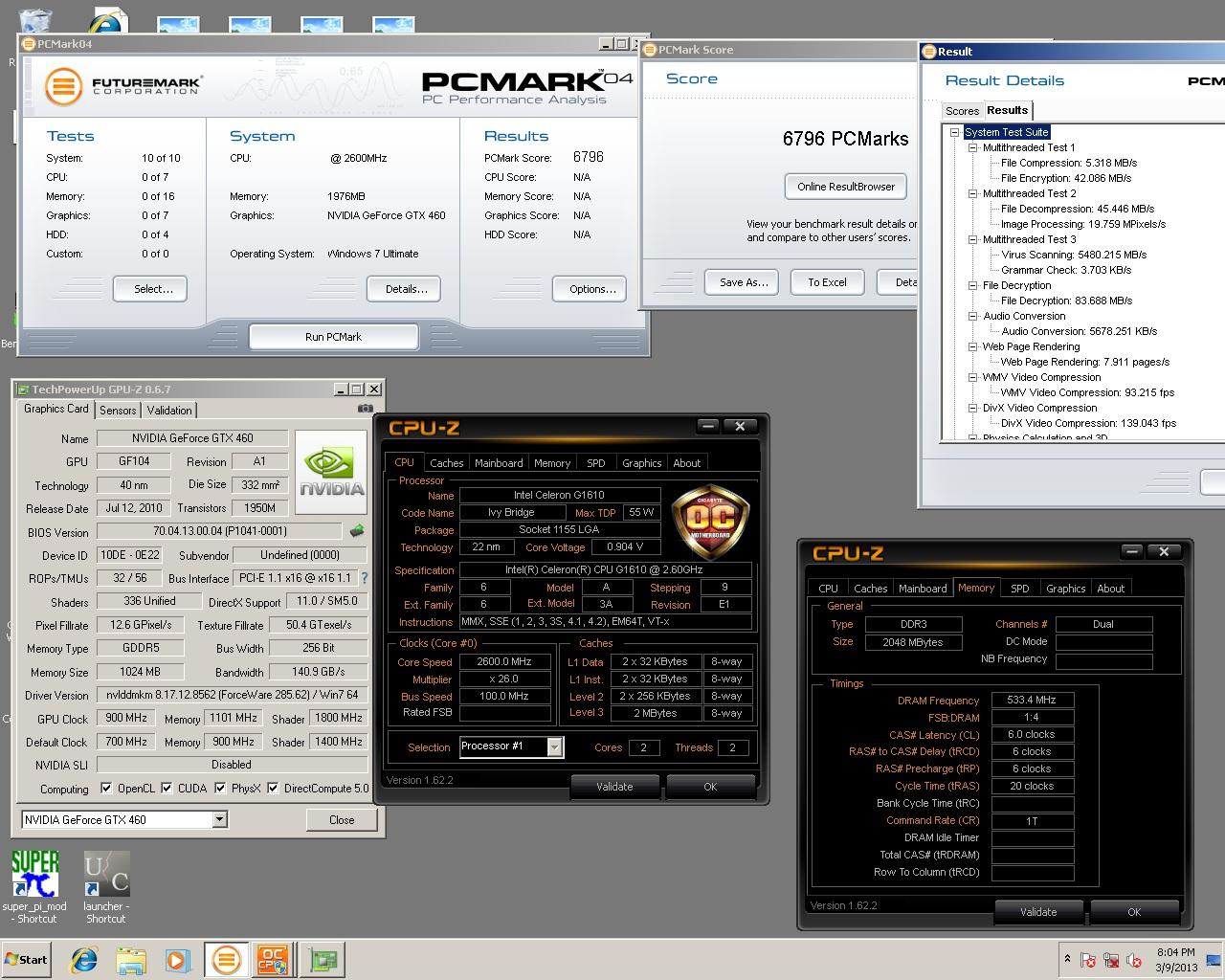Switch to PCMark04 via its taskbar icon
1225x980 pixels.
pos(227,960)
